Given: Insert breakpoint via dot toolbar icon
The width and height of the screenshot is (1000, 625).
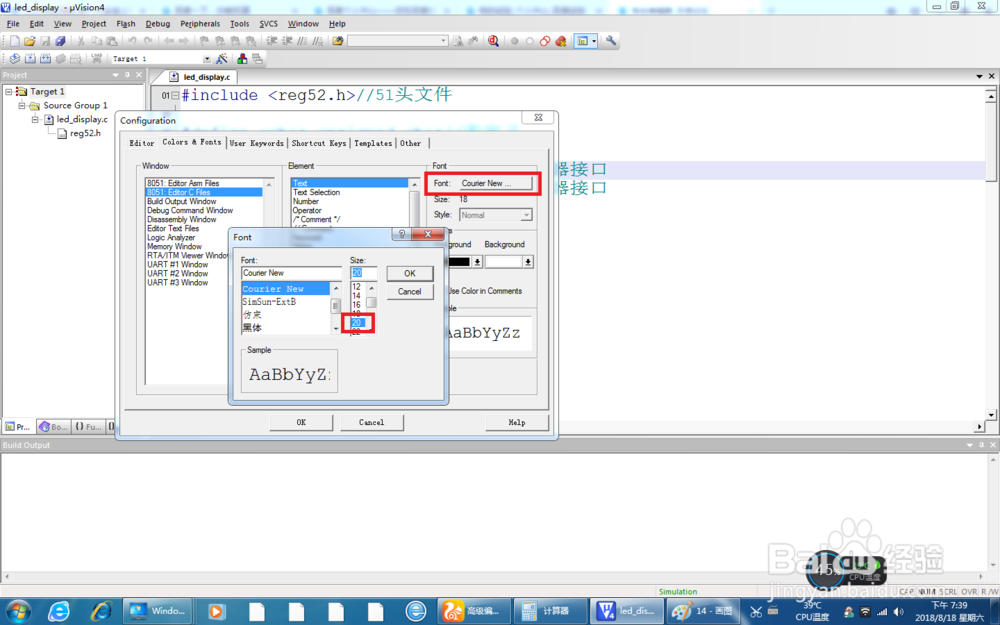Looking at the screenshot, I should (514, 41).
